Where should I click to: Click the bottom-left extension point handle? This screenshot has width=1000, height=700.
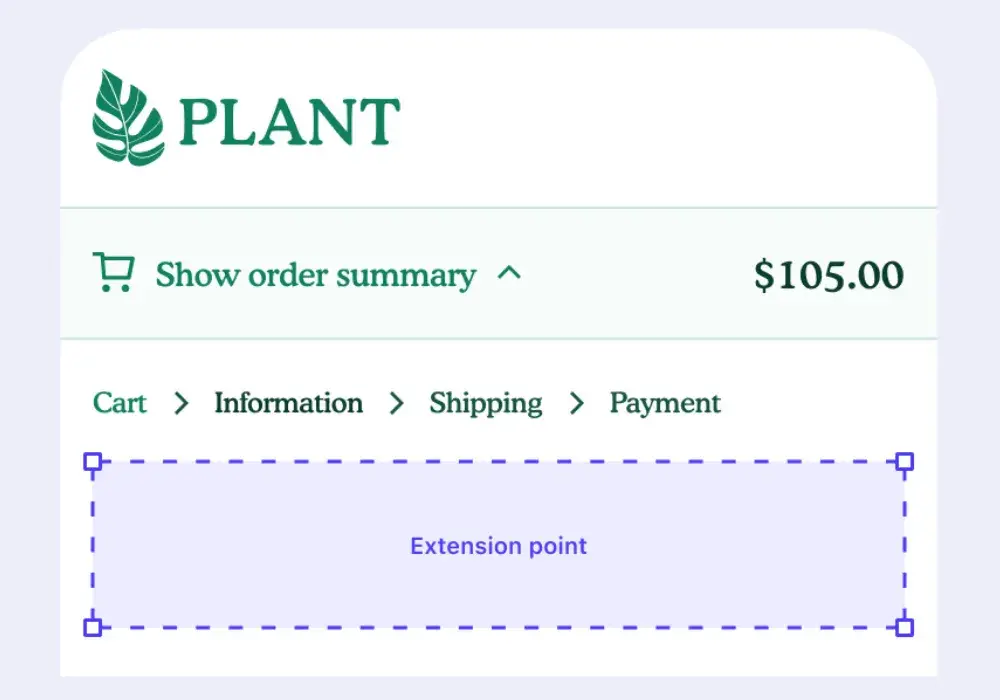click(x=92, y=627)
